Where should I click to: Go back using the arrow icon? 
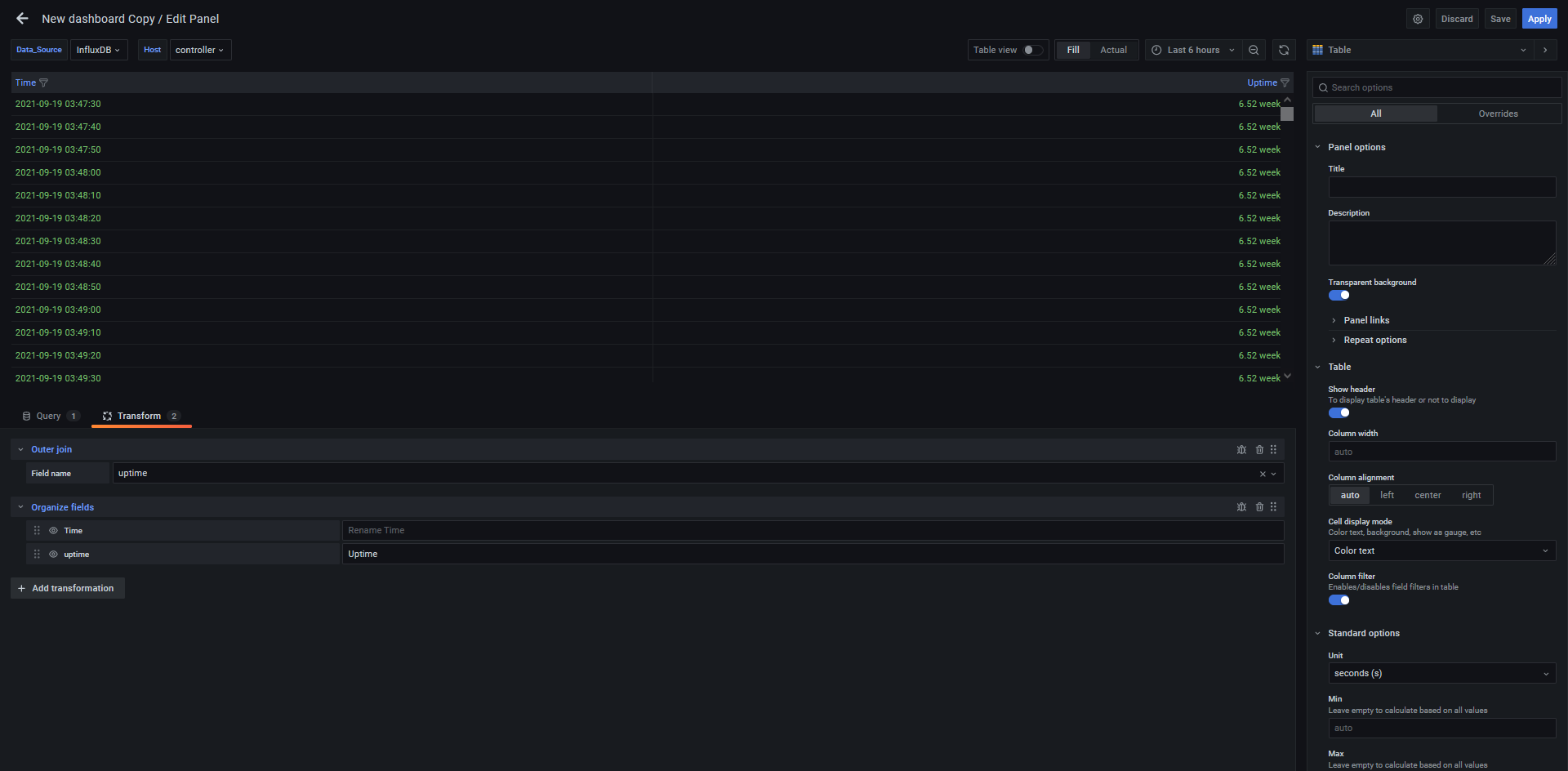click(22, 18)
